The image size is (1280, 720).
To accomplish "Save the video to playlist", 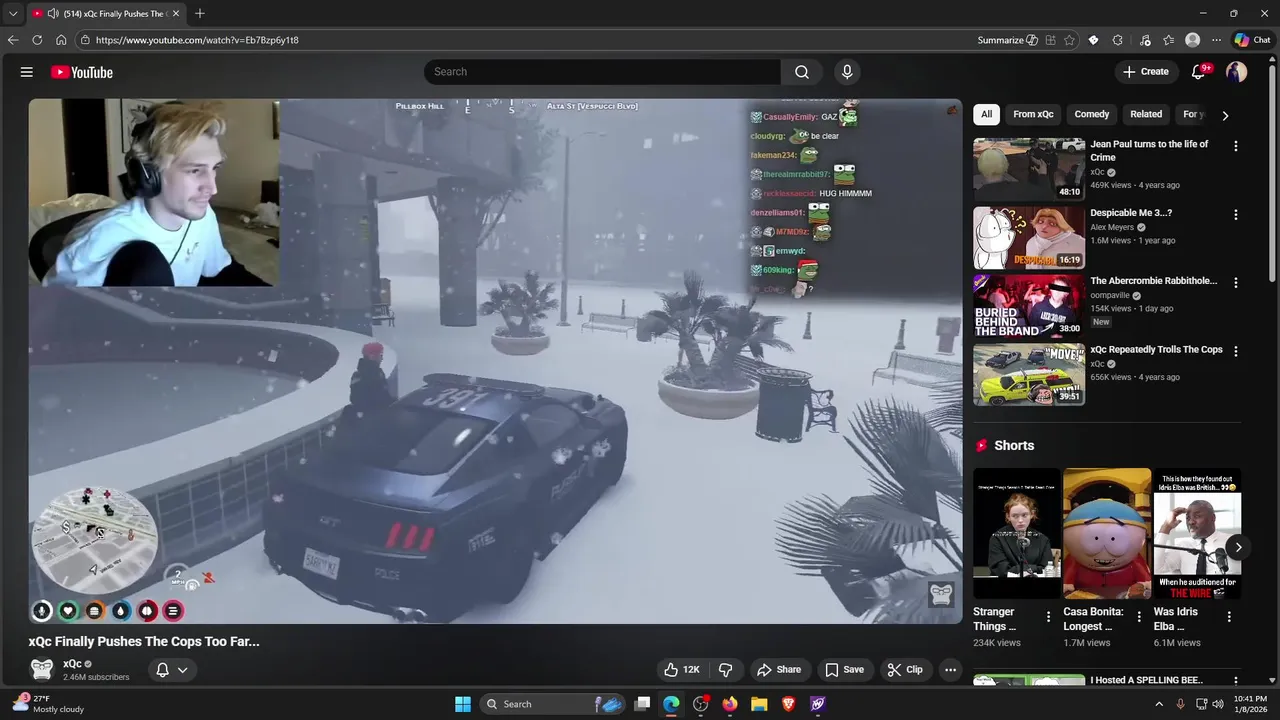I will tap(844, 670).
